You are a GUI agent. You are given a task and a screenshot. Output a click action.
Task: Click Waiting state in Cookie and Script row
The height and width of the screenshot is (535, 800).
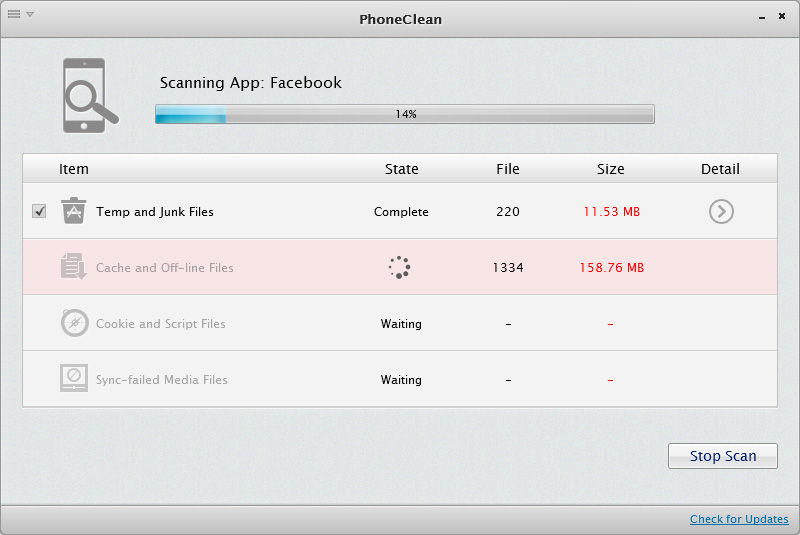401,324
